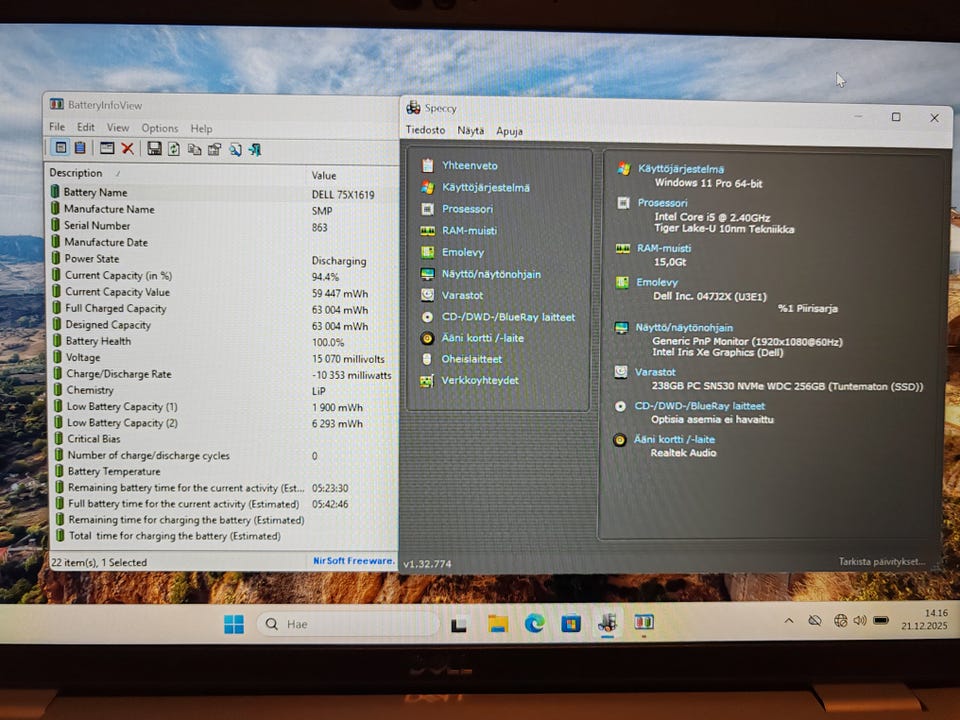Open the Tiedosto menu in Speccy
Screen dimensions: 960x720
tap(426, 130)
